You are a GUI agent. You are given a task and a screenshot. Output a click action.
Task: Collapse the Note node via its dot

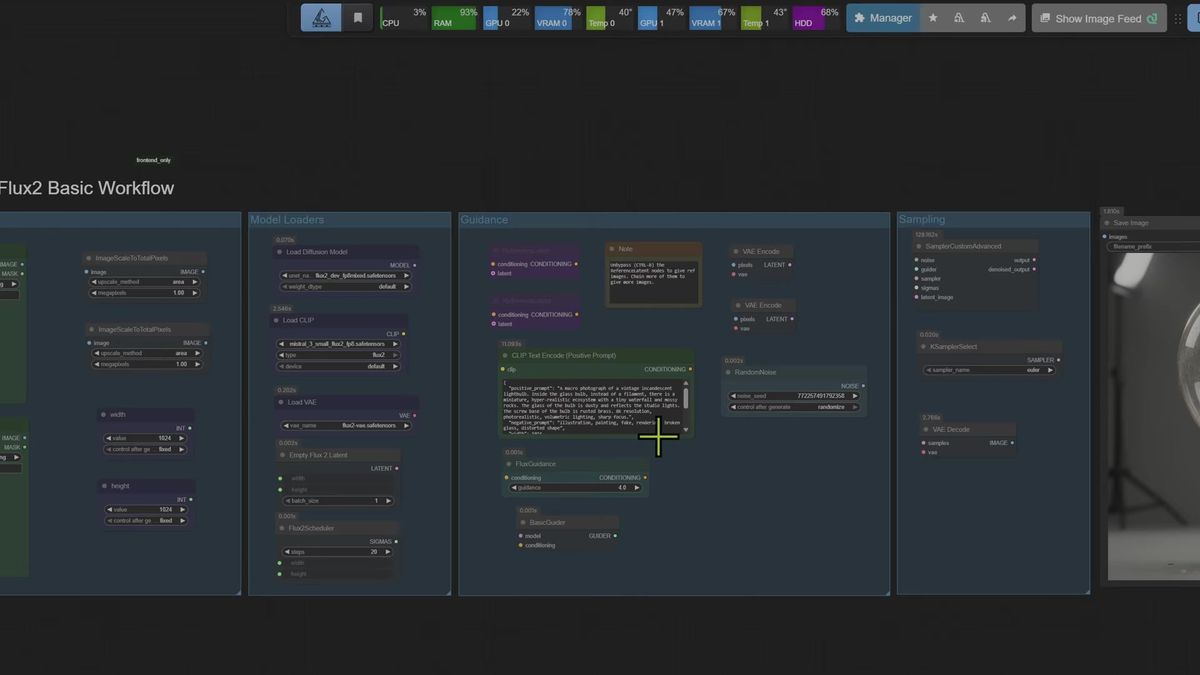(x=612, y=249)
